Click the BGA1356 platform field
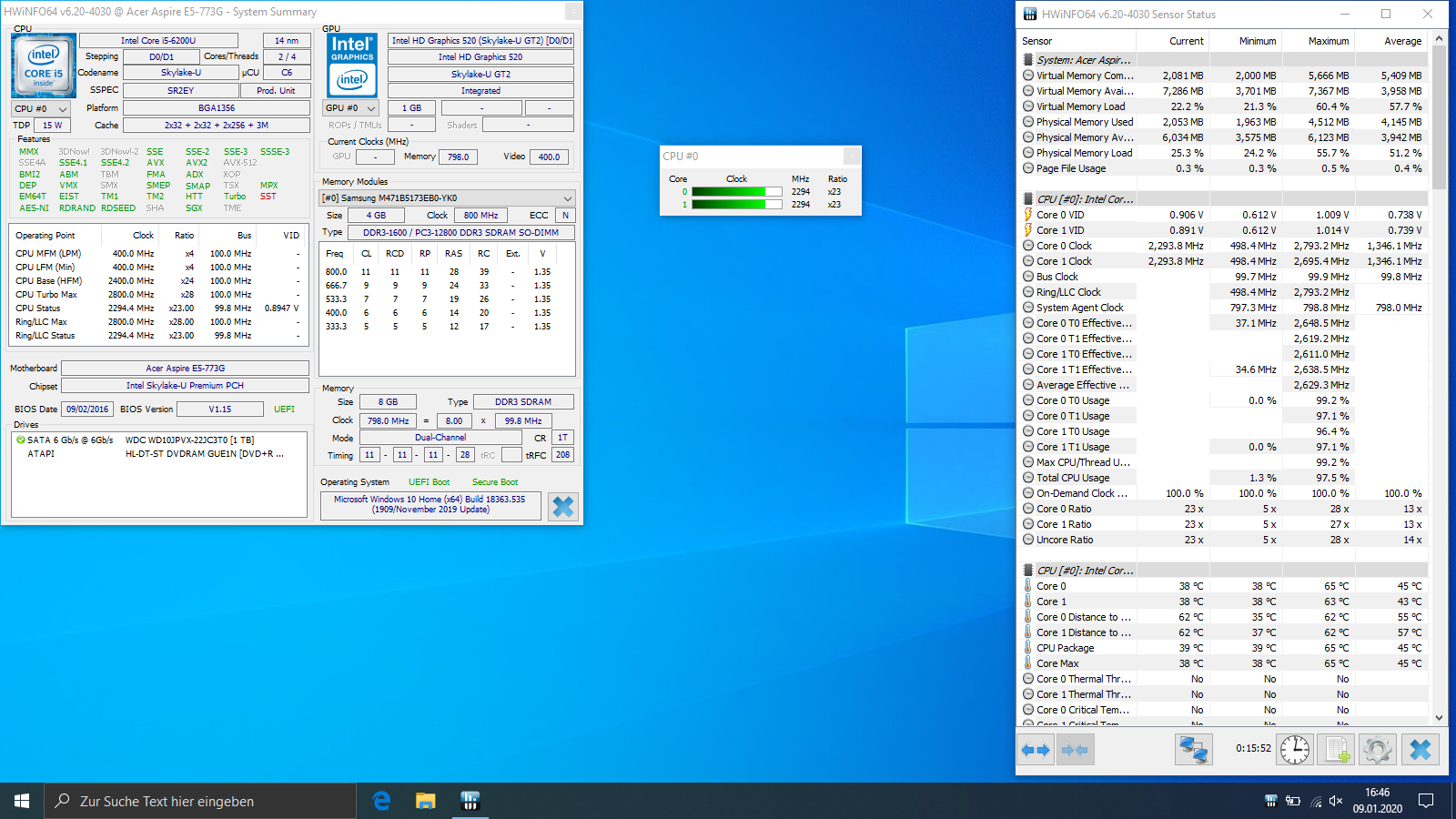This screenshot has width=1456, height=819. point(217,108)
